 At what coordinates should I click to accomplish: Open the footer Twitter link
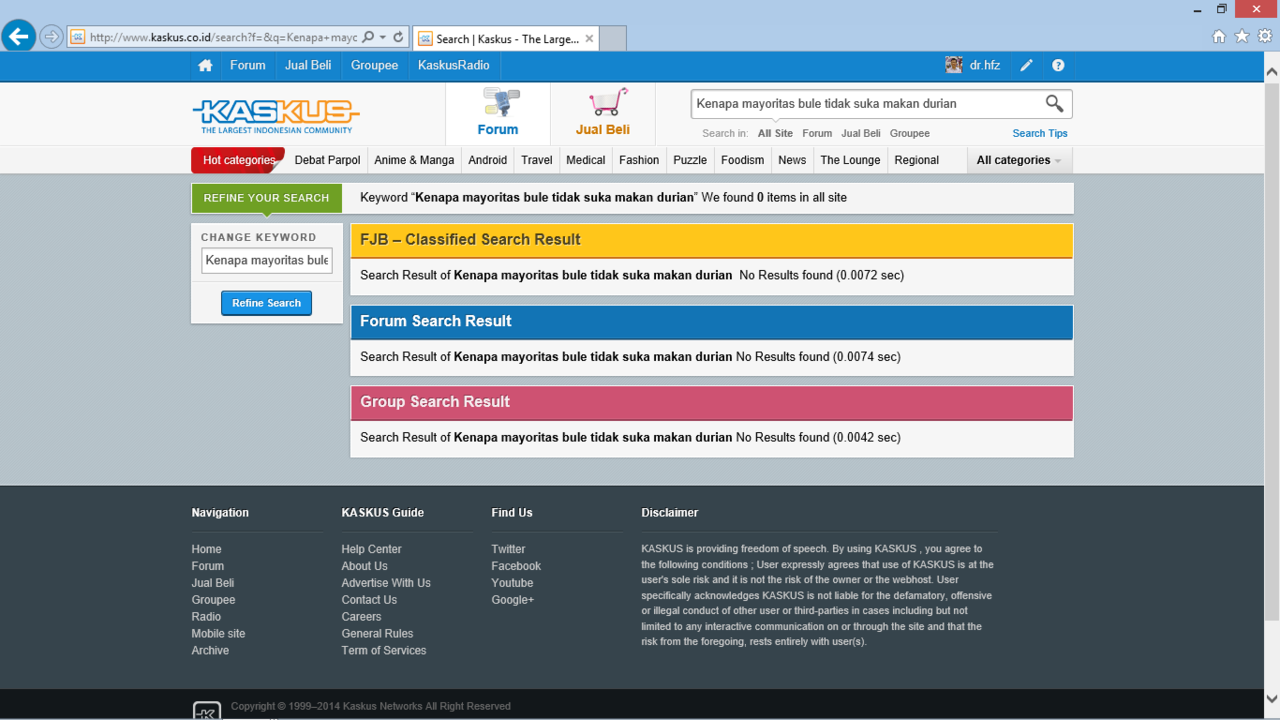click(x=508, y=550)
